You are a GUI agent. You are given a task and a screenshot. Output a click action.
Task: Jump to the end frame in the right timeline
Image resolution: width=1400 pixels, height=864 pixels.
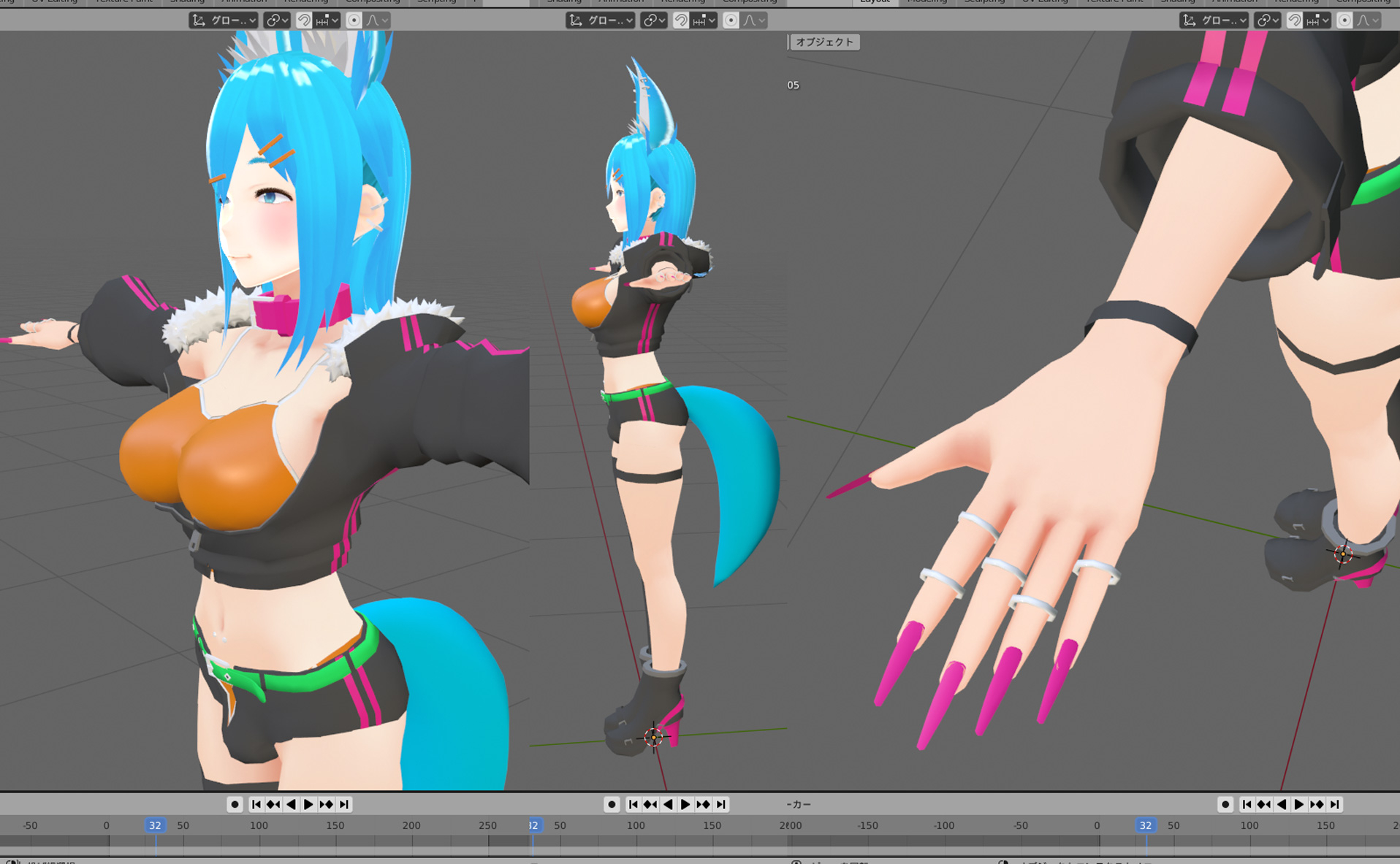coord(1335,804)
